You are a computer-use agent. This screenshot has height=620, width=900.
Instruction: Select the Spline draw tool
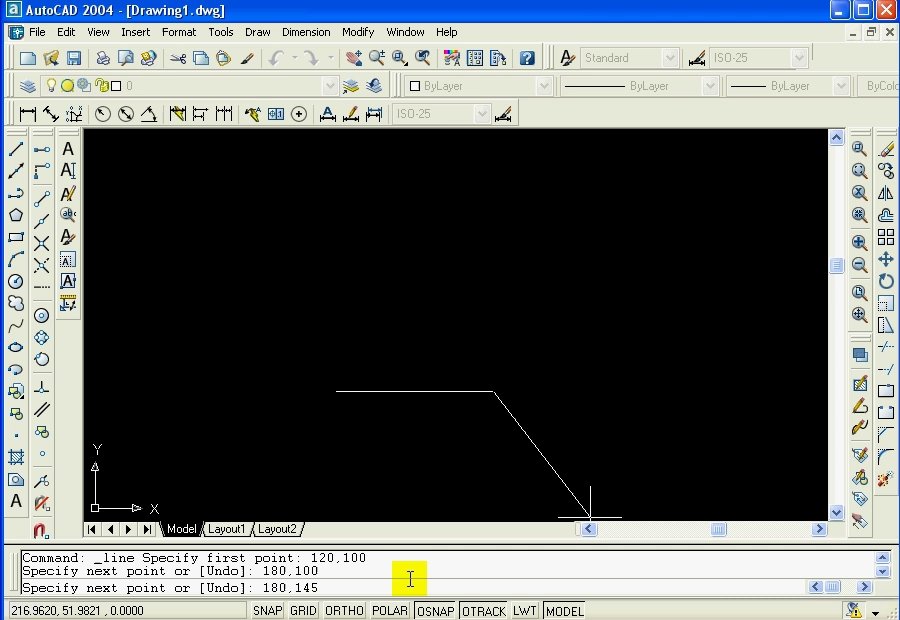[x=16, y=326]
